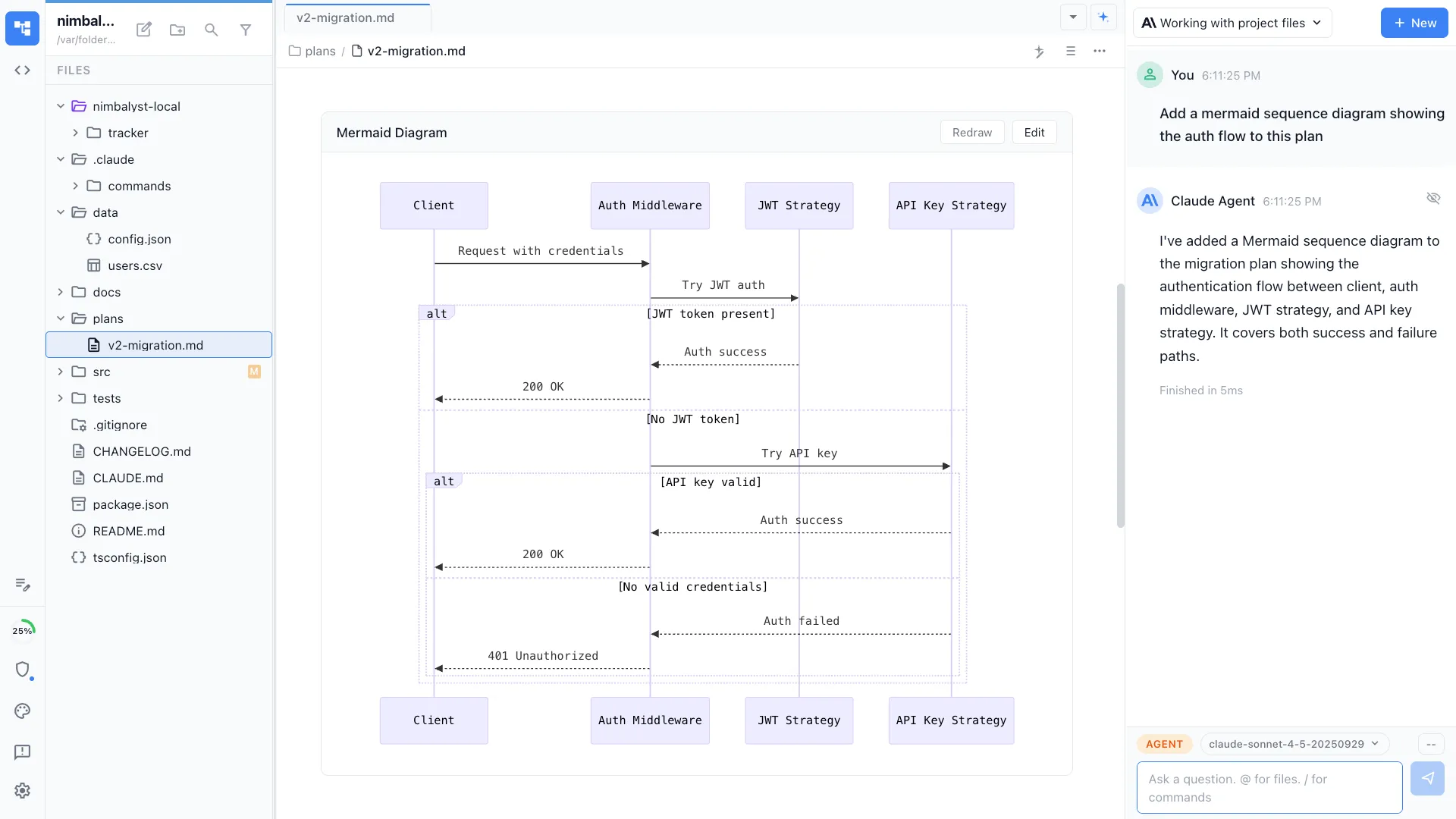Switch to the v2-migration.md tab
Image resolution: width=1456 pixels, height=819 pixels.
click(x=345, y=17)
